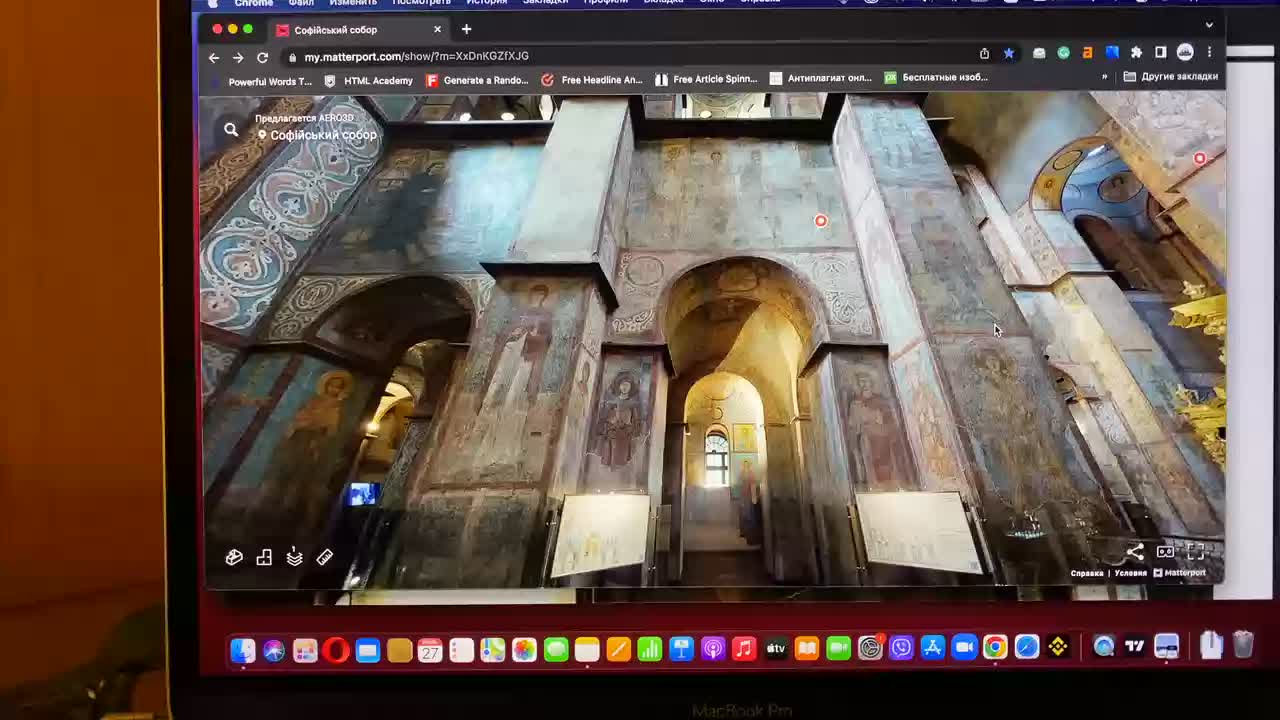Open the Условия terms link
Screen dimensions: 1280x720
1130,573
